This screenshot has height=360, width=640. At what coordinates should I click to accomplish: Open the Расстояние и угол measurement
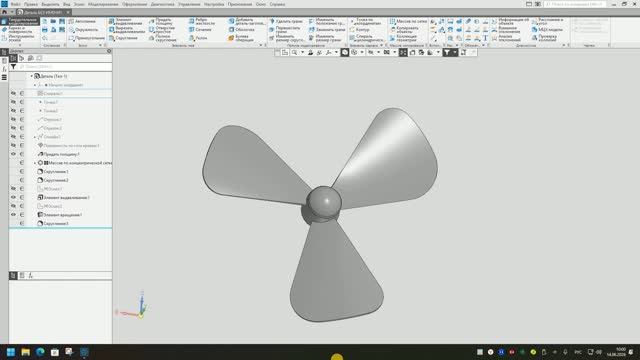[548, 21]
